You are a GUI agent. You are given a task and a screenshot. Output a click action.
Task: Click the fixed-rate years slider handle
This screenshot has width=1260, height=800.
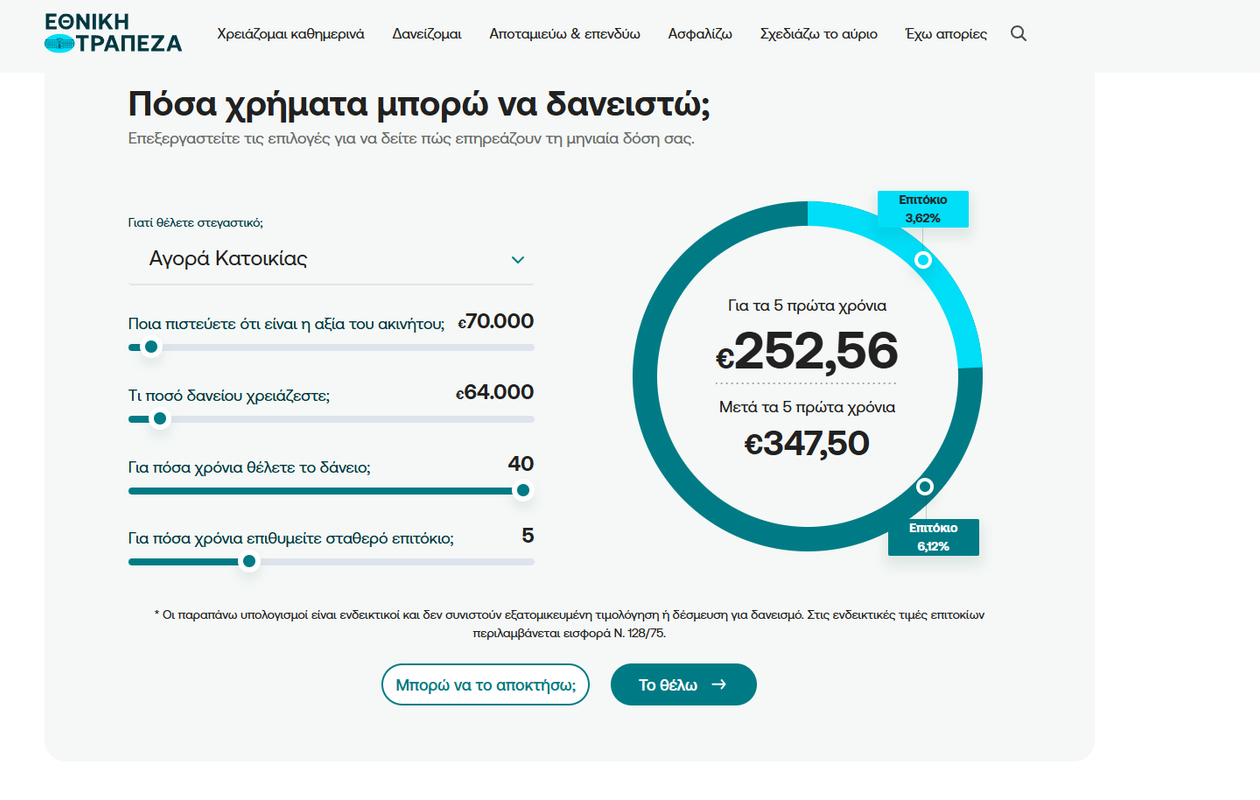point(250,562)
